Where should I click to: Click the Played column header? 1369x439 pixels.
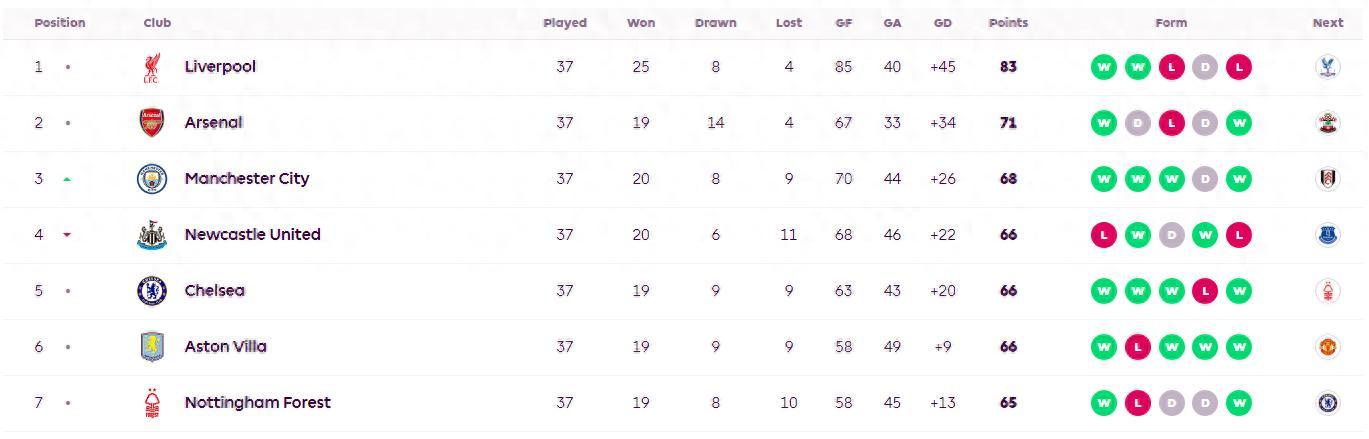point(565,23)
